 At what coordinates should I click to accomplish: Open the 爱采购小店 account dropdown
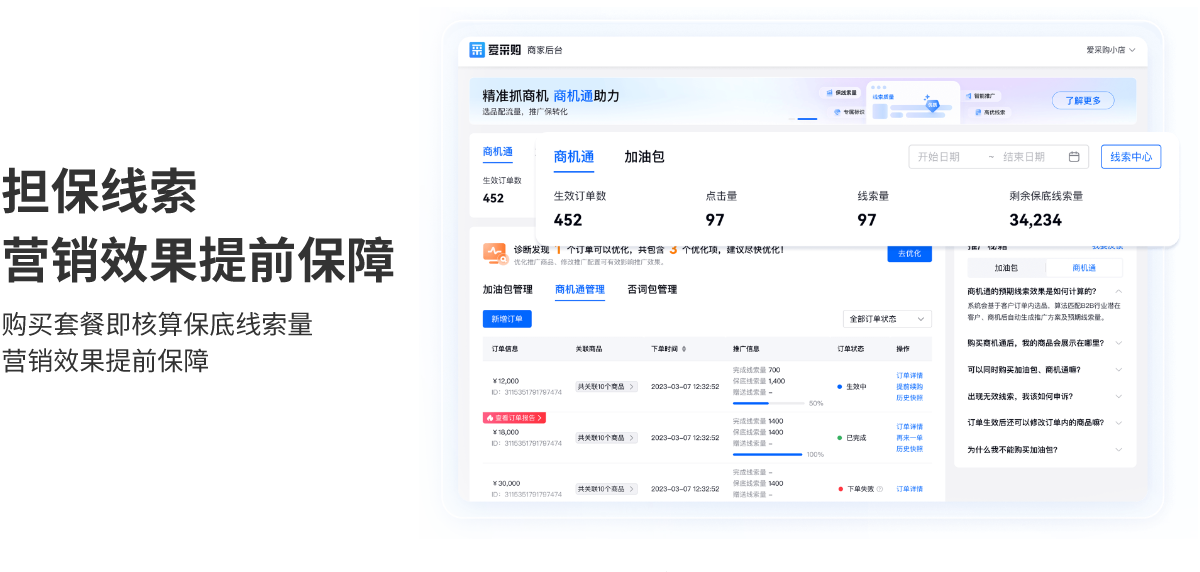click(x=1111, y=50)
